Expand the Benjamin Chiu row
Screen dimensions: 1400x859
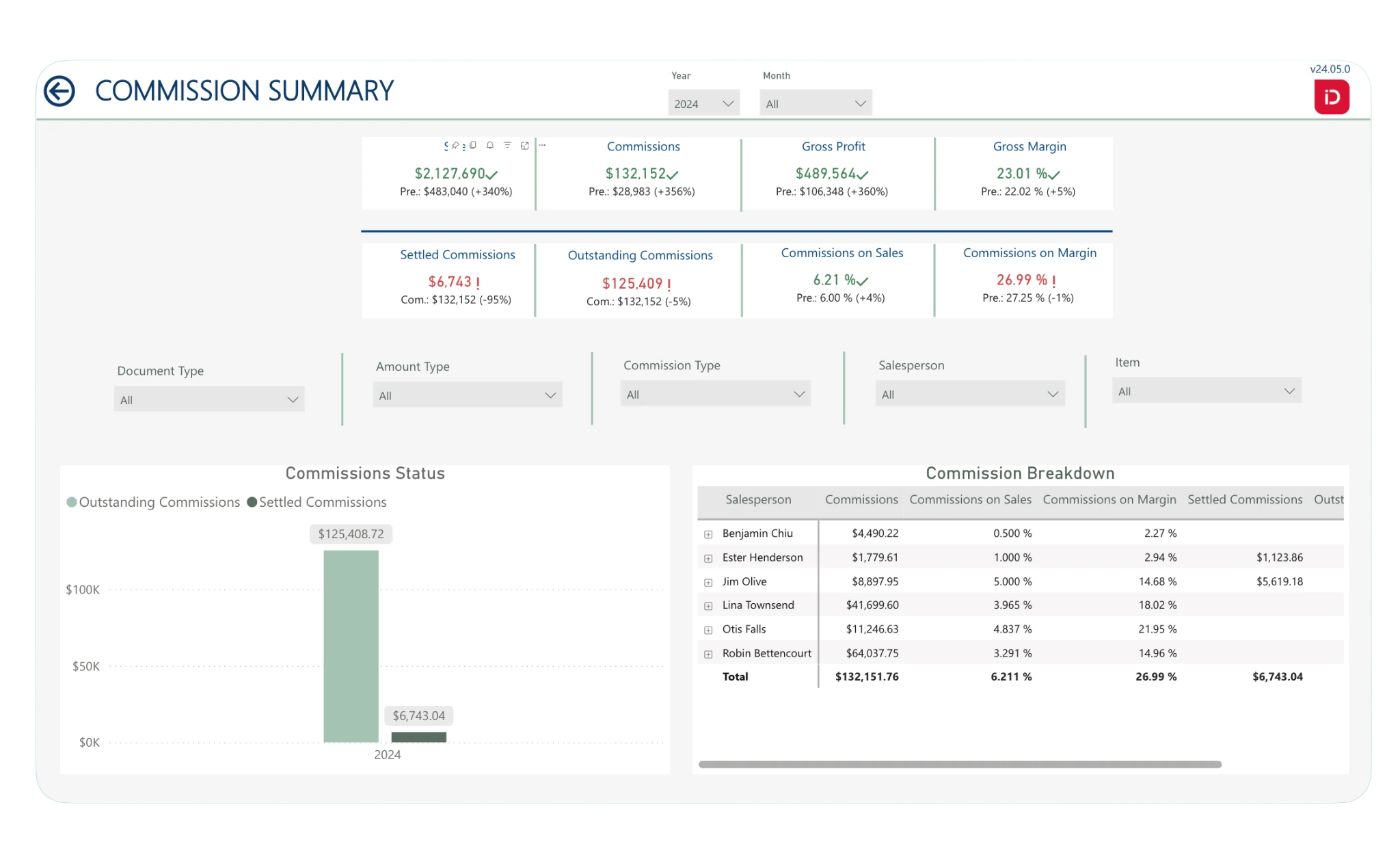pyautogui.click(x=708, y=534)
